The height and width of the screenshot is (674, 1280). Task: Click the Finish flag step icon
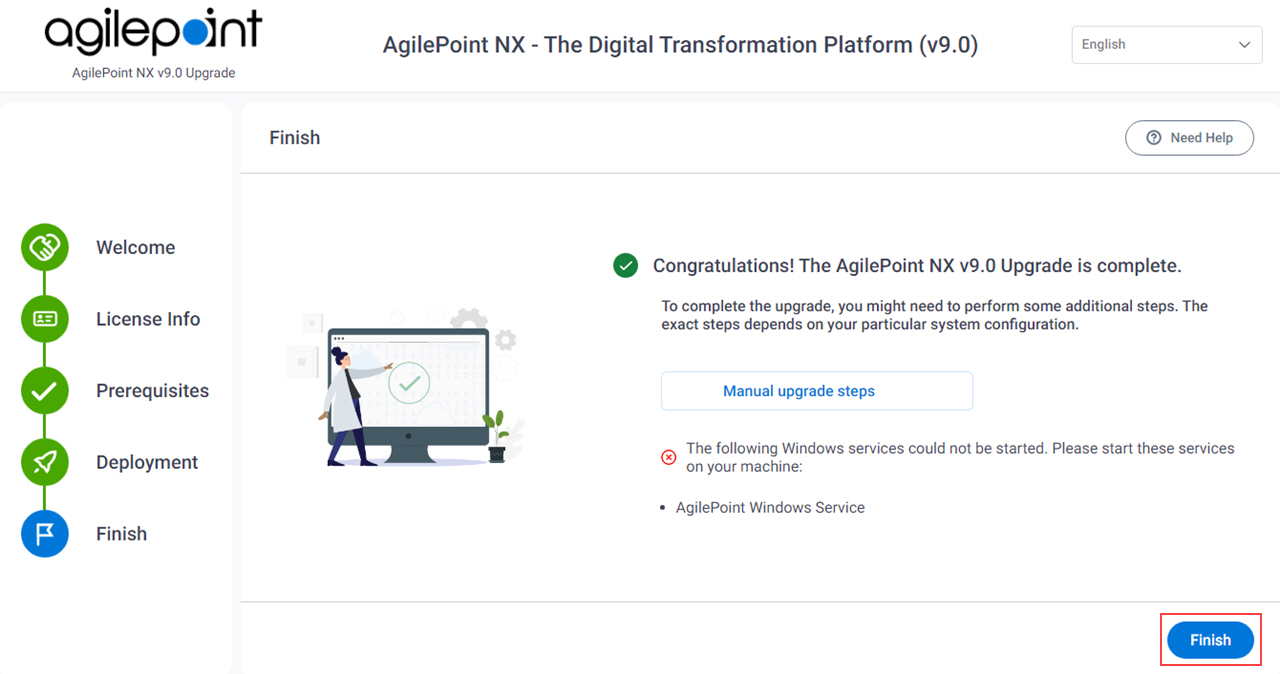tap(45, 534)
